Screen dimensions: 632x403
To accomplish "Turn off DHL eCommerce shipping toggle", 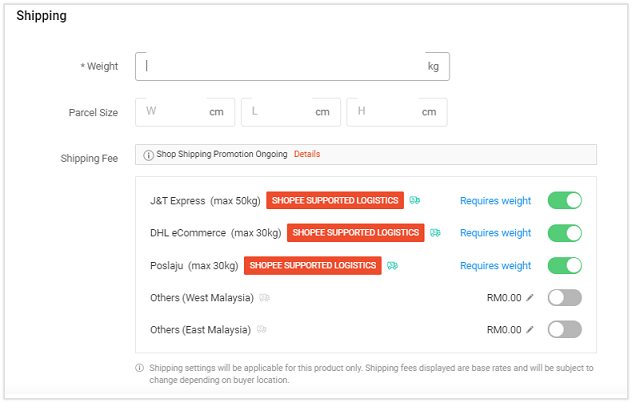I will coord(564,233).
